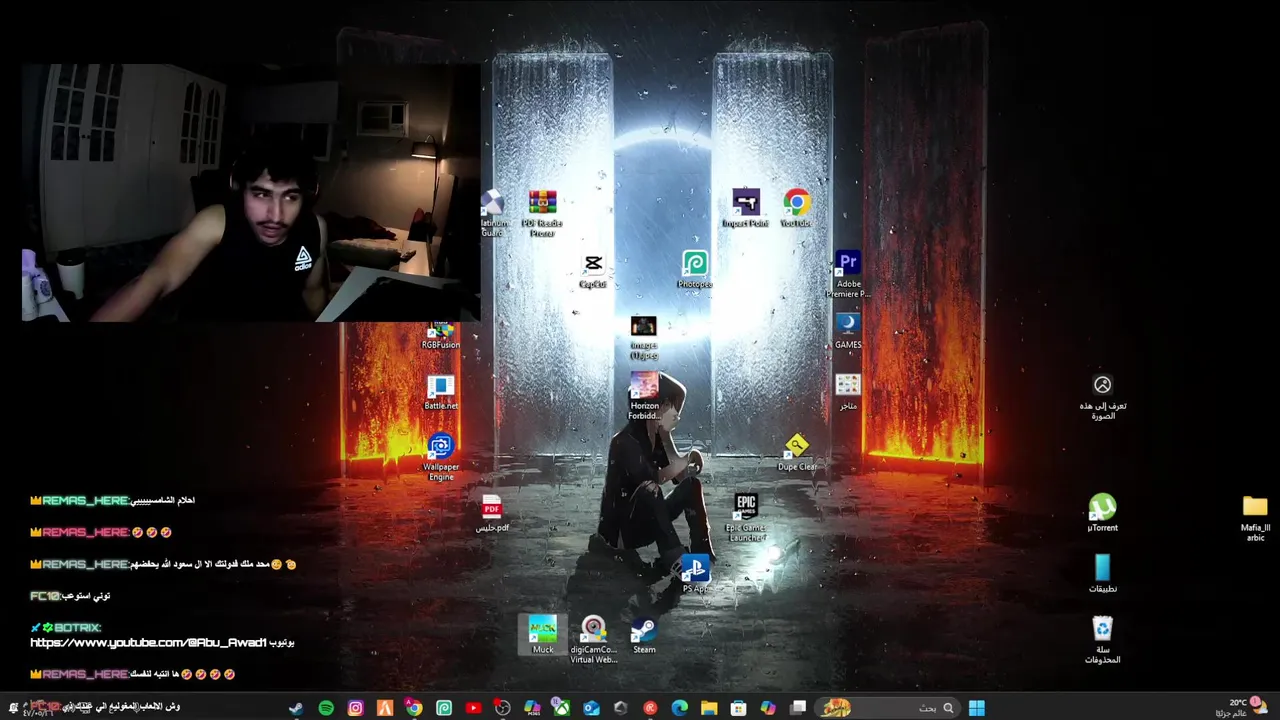The height and width of the screenshot is (720, 1280).
Task: Click the Copilot taskbar icon
Action: [768, 708]
